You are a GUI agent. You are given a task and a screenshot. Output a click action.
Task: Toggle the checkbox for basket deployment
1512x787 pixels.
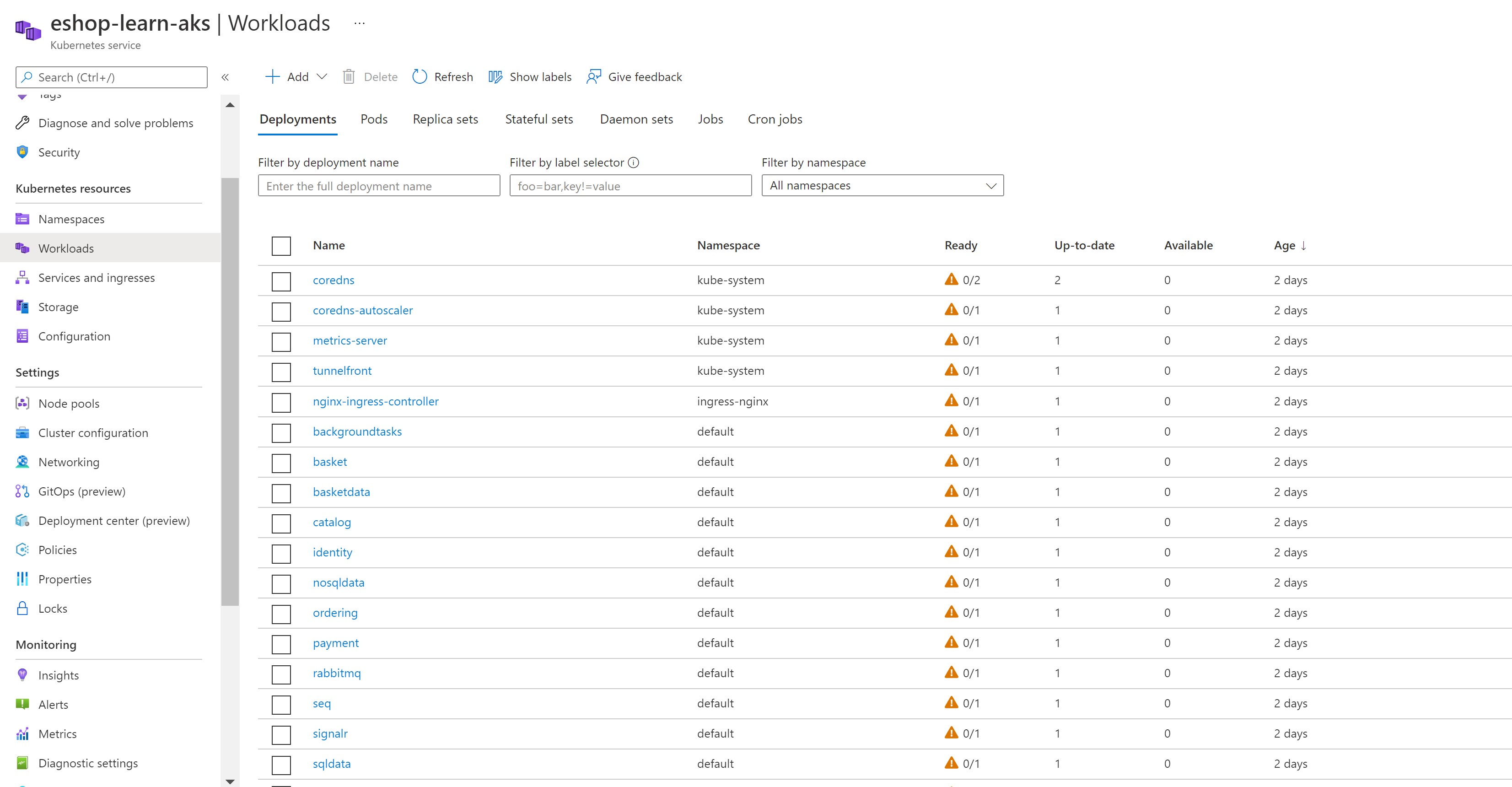click(x=281, y=462)
